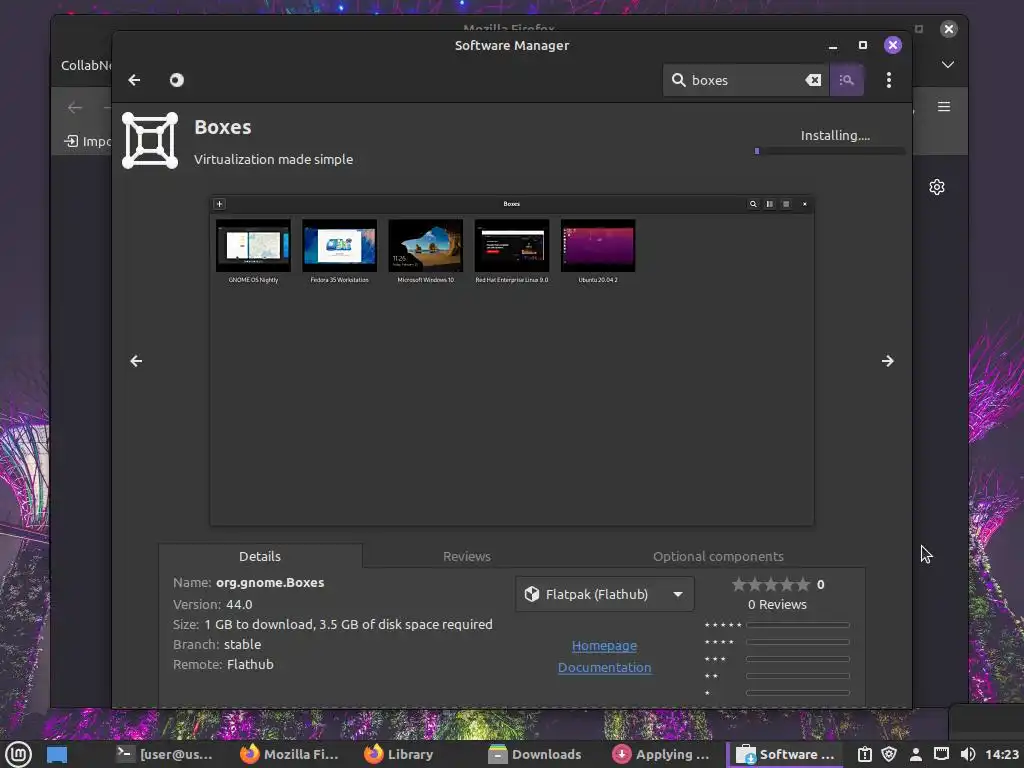Select the version 44.0 text
The image size is (1024, 768).
(239, 605)
